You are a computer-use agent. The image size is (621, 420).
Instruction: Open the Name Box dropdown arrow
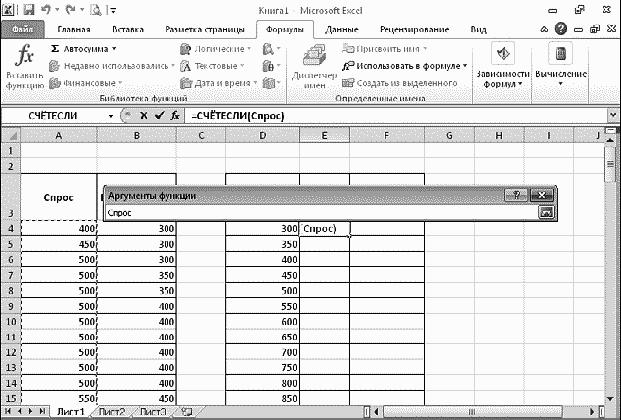[111, 116]
